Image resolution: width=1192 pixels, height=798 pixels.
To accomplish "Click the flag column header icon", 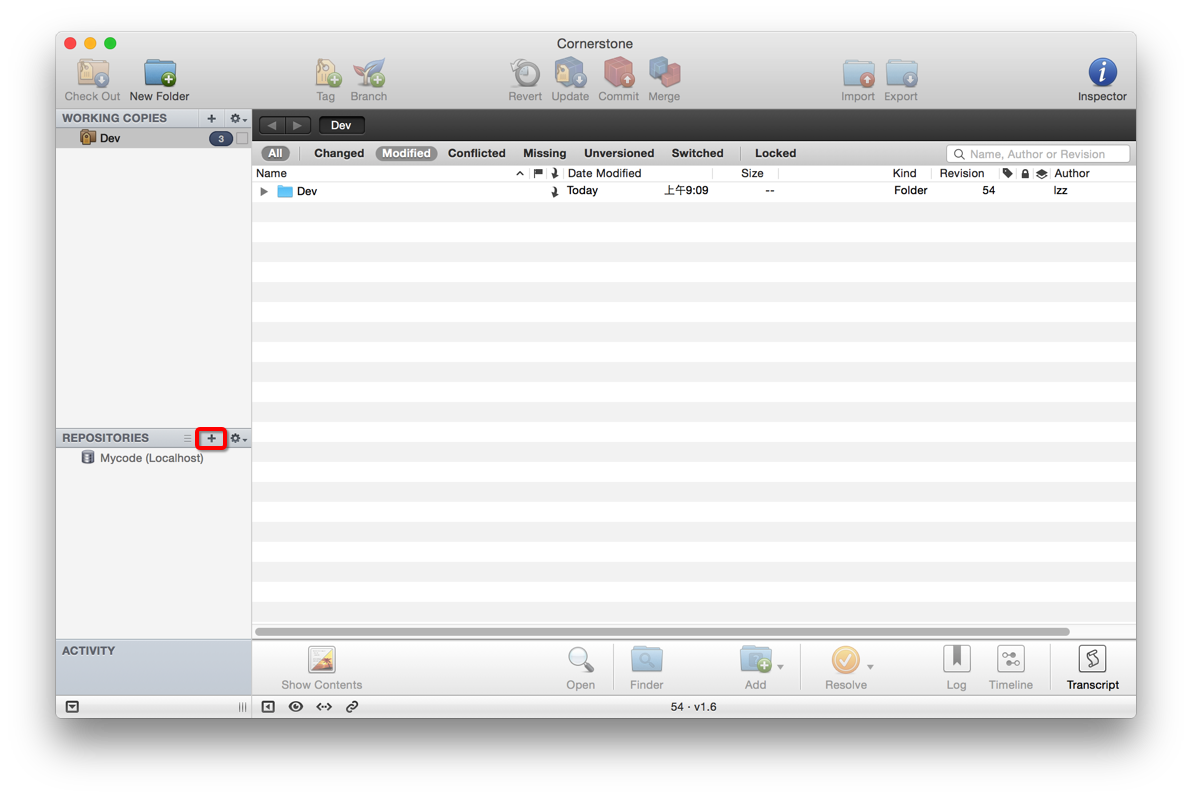I will pyautogui.click(x=538, y=173).
